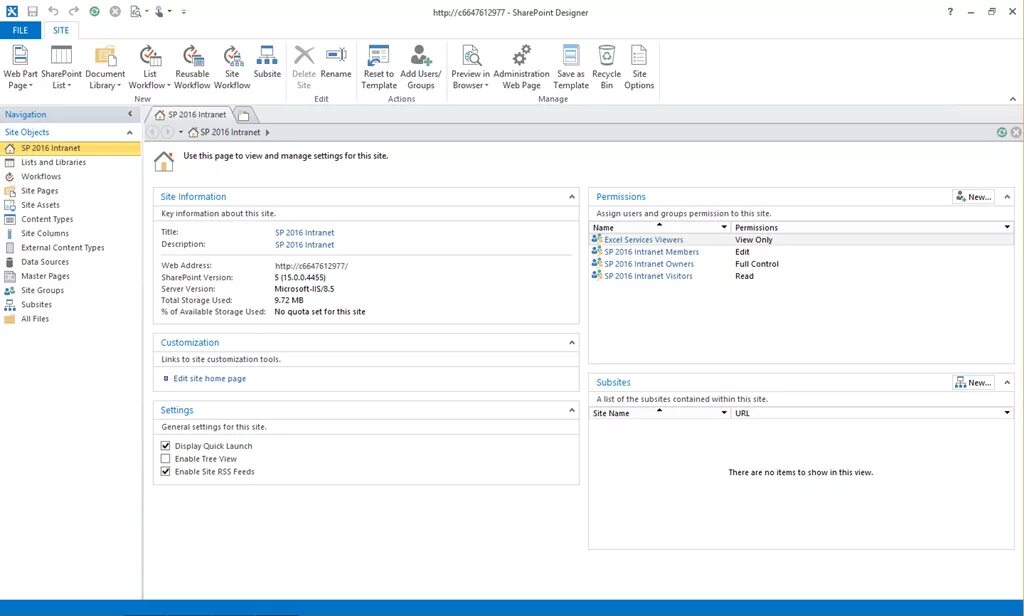Collapse the Navigation pane
Screen dimensions: 1024x616
pos(129,114)
